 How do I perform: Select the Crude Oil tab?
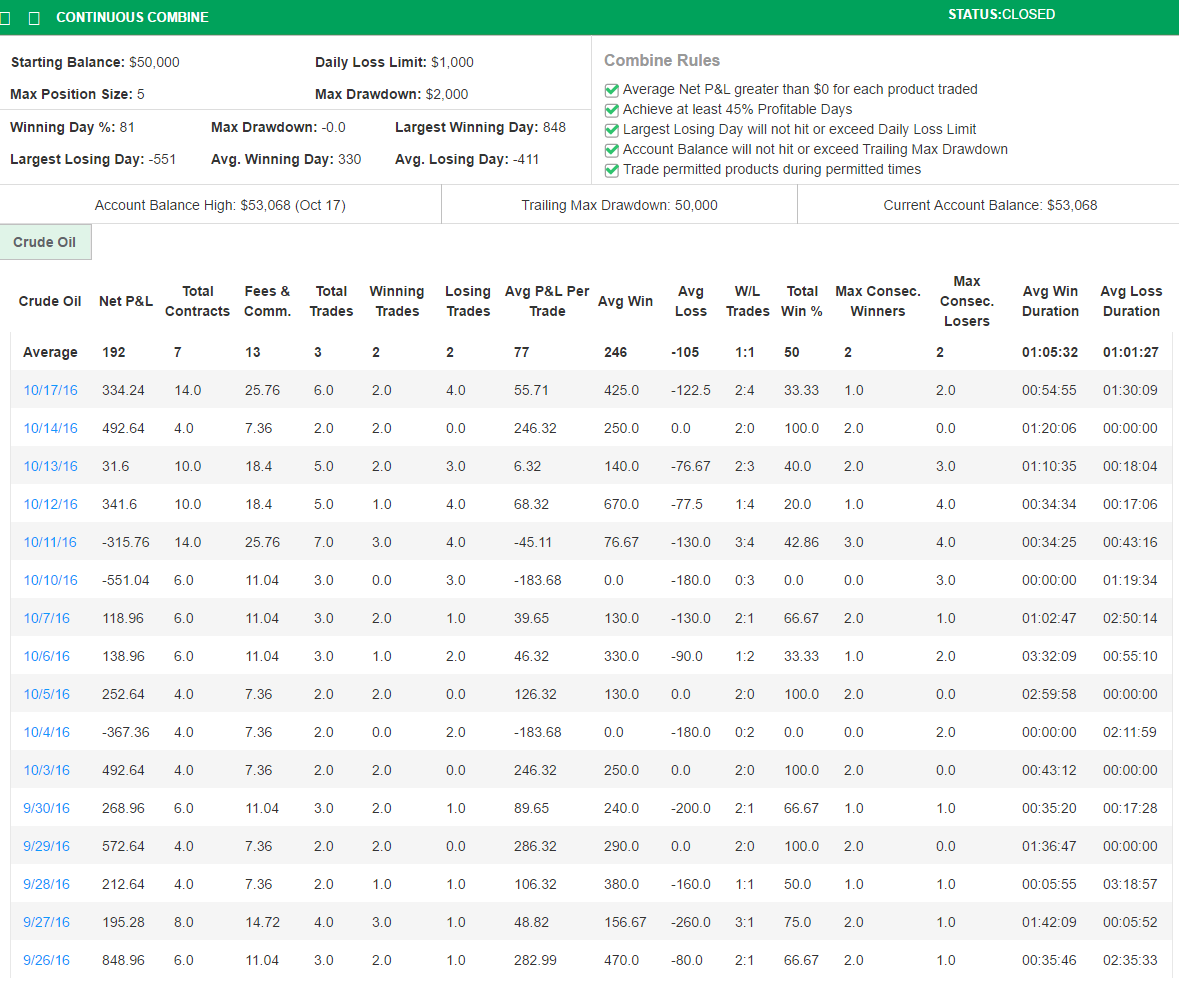tap(46, 243)
